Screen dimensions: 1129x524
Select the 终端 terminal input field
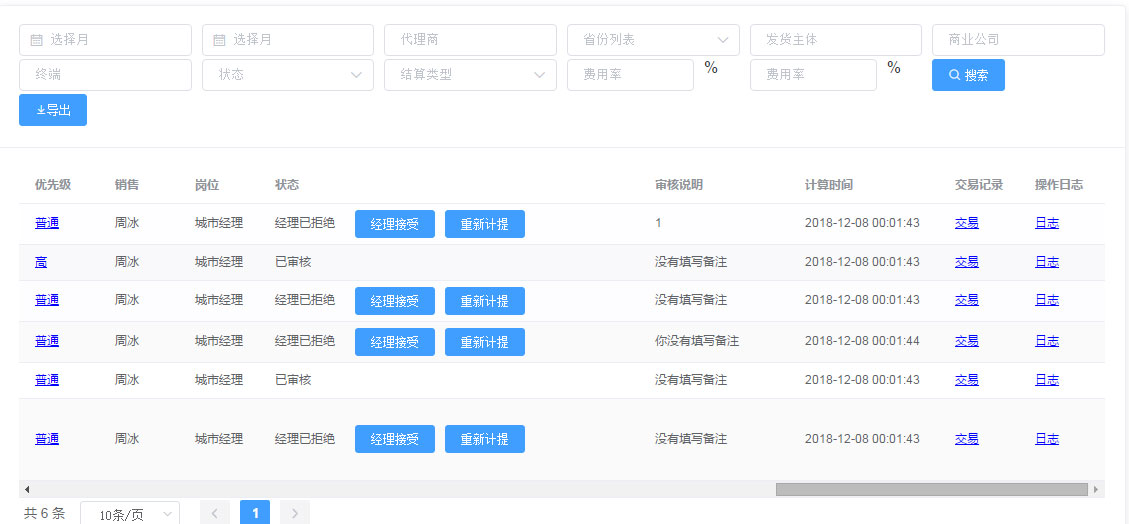[105, 75]
